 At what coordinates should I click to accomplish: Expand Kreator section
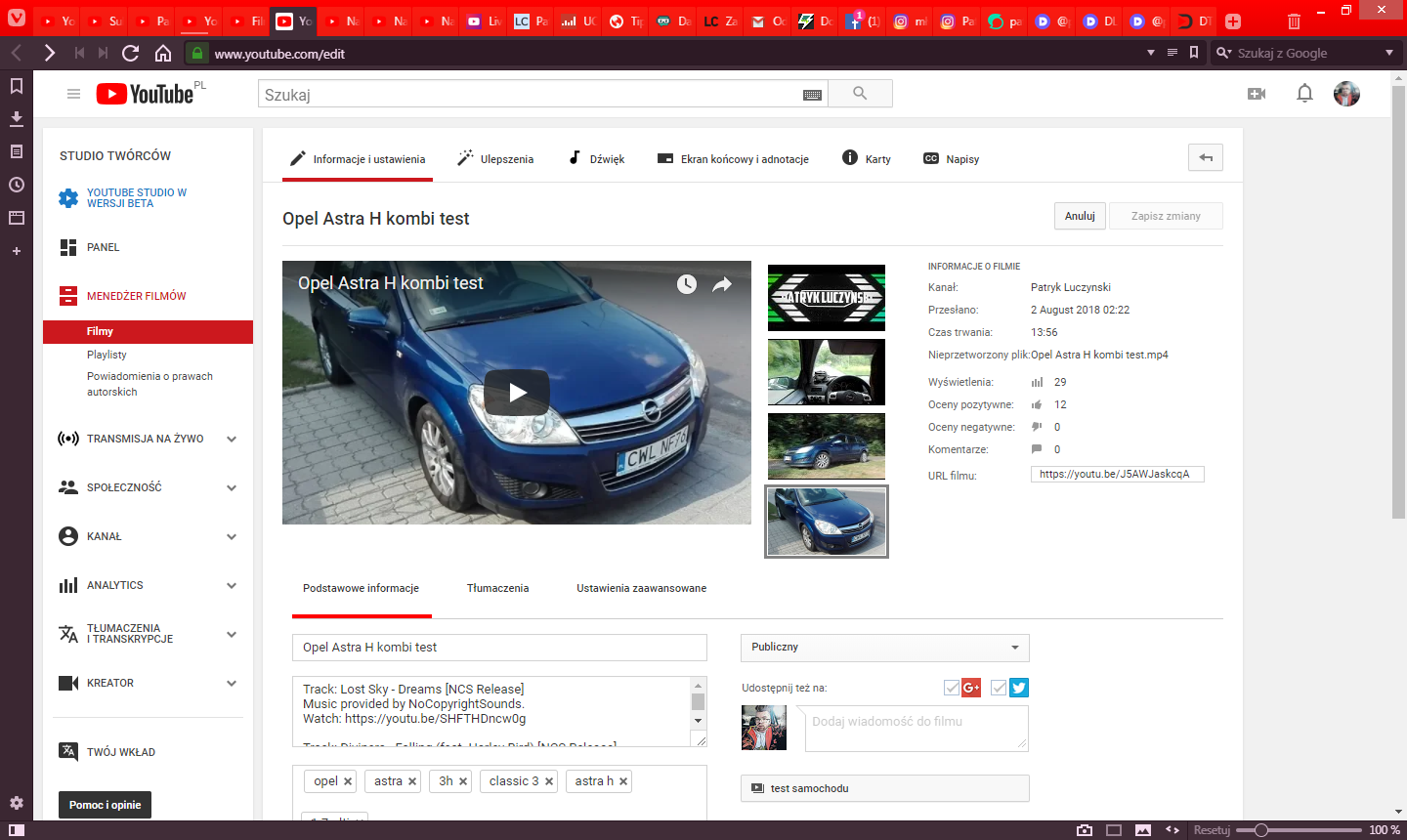(x=232, y=684)
